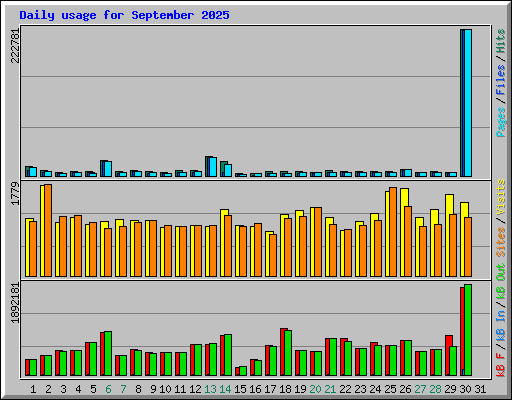The image size is (512, 400).
Task: Click the "Sites" legend label
Action: pyautogui.click(x=501, y=242)
